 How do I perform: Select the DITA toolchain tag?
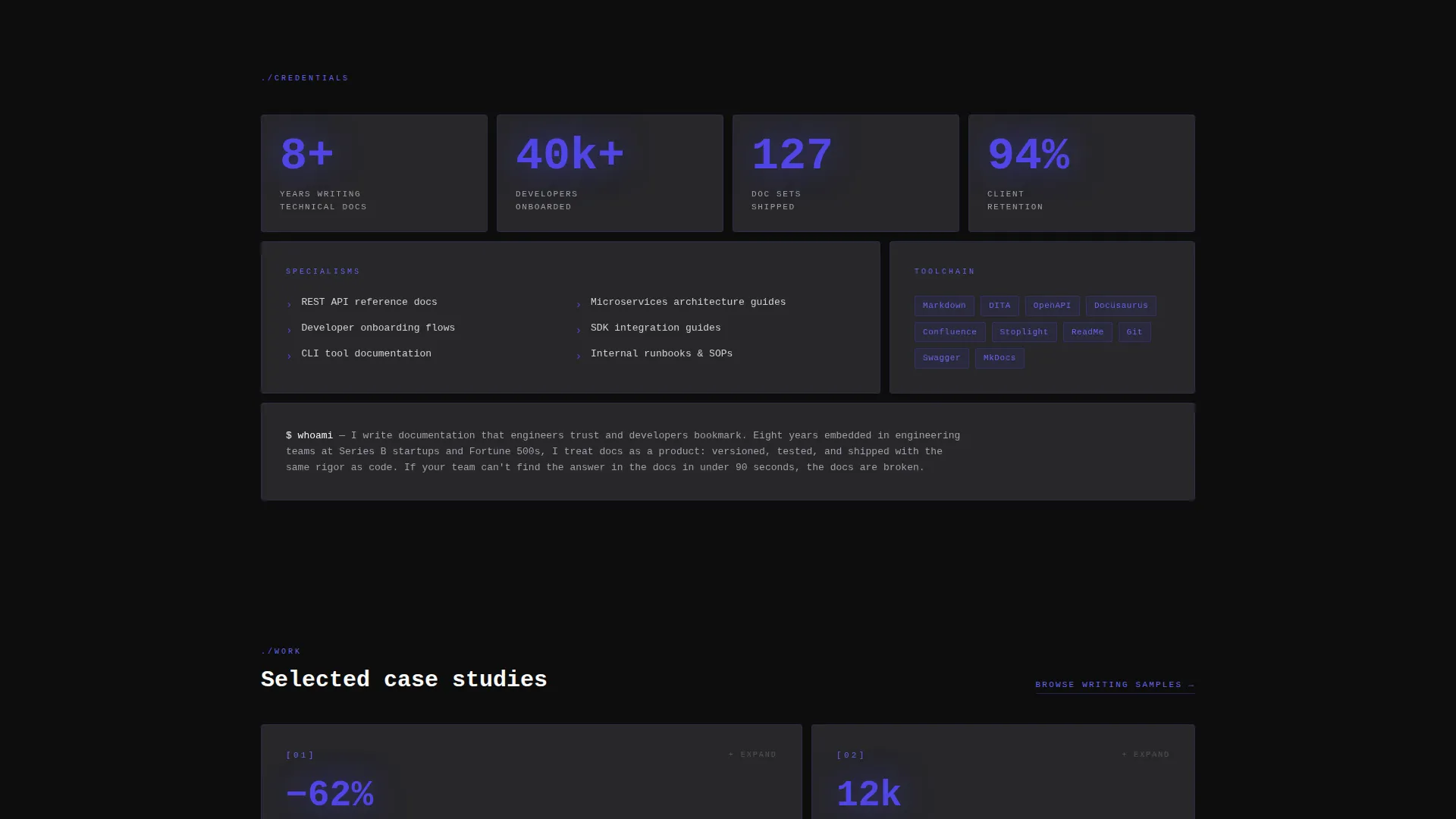999,306
